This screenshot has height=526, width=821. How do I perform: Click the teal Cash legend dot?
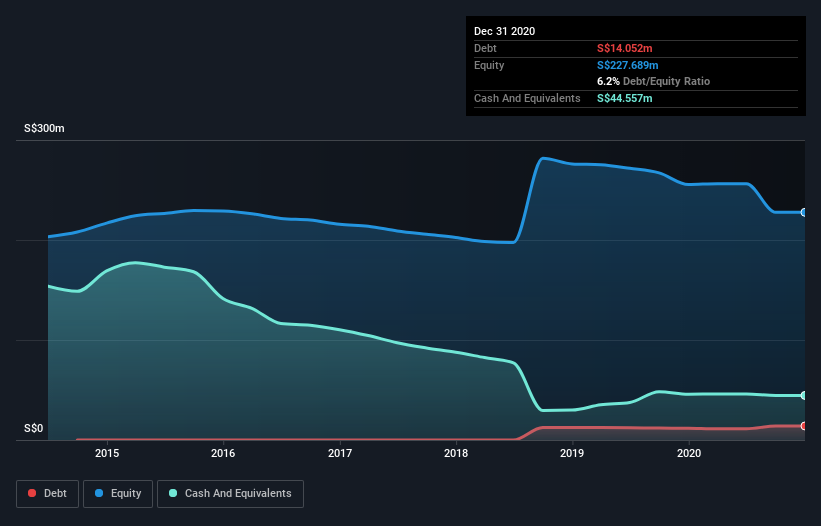tap(173, 493)
